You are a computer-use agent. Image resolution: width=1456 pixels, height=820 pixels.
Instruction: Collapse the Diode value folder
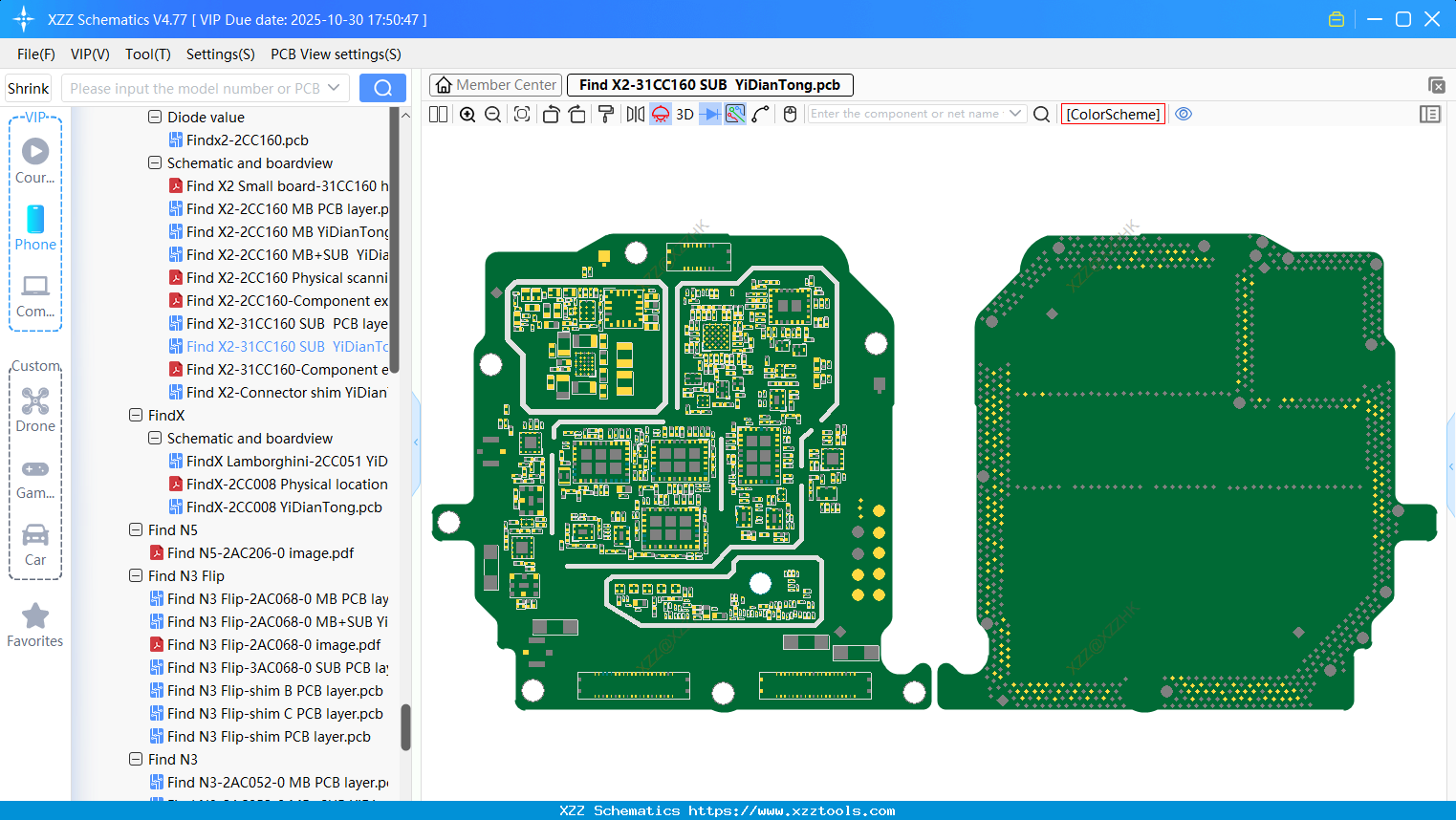click(x=155, y=118)
